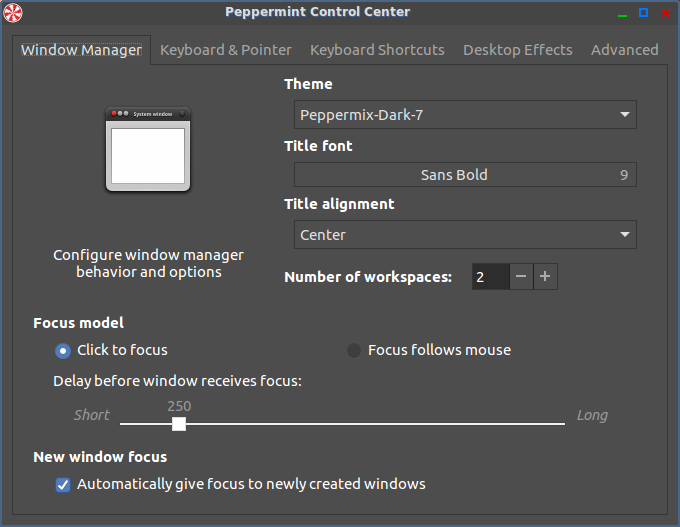Increase number of workspaces with plus button

(x=545, y=276)
